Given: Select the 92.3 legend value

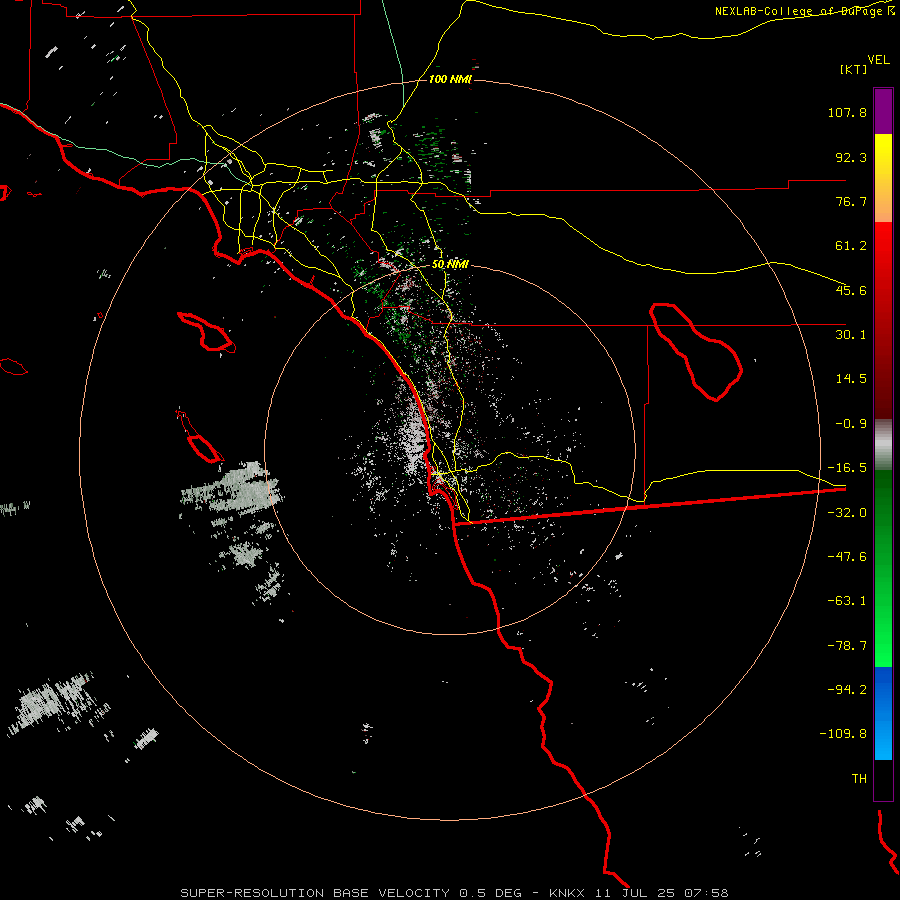Looking at the screenshot, I should click(851, 157).
